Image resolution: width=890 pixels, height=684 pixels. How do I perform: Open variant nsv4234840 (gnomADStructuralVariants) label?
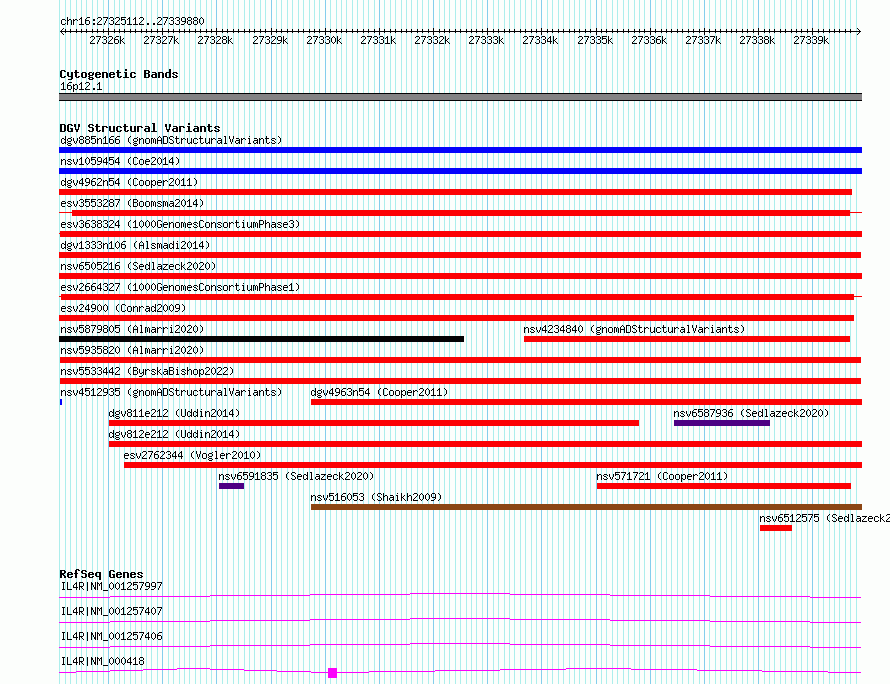coord(634,329)
